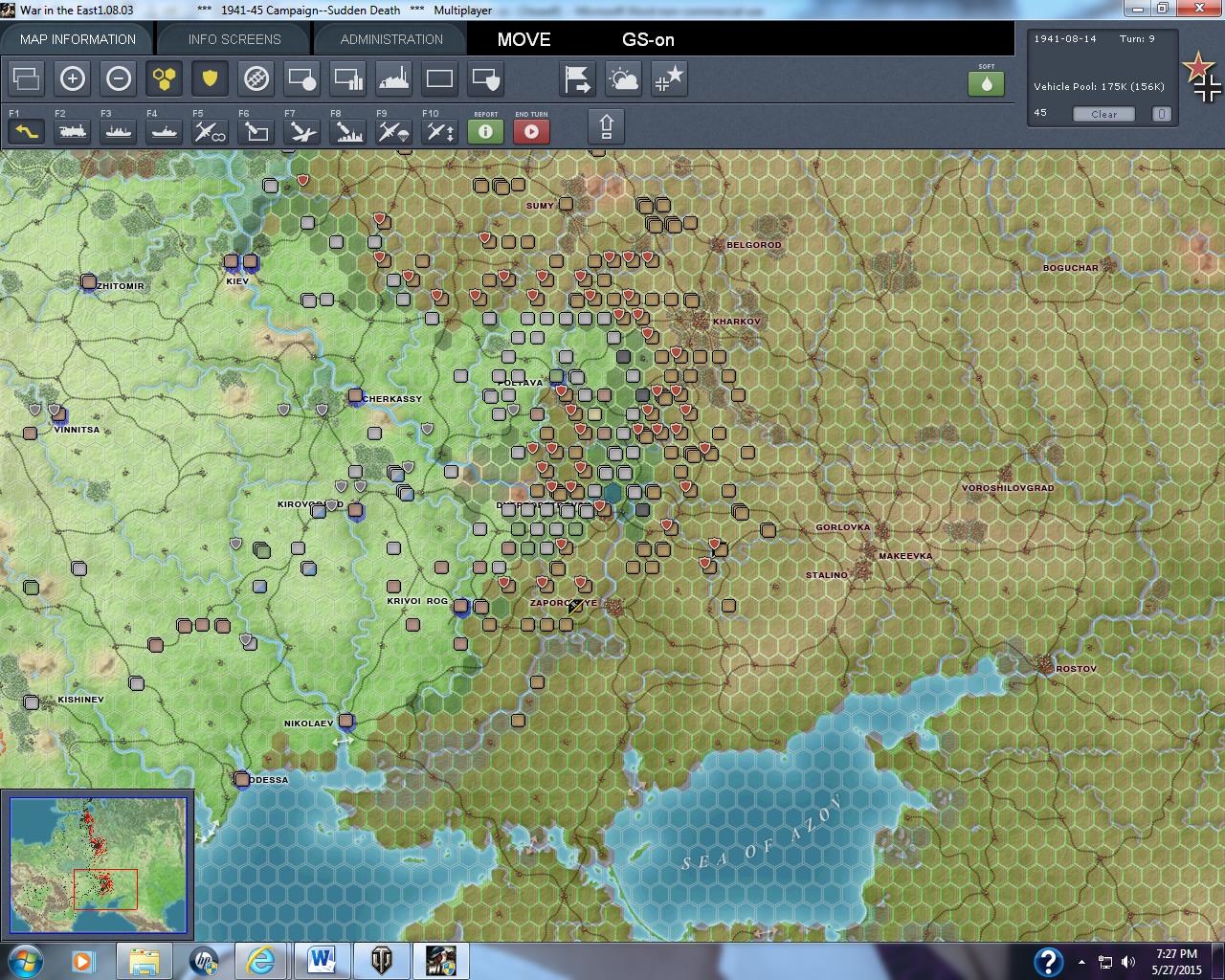The image size is (1225, 980).
Task: Toggle the rail damage info overlay
Action: coord(256,78)
